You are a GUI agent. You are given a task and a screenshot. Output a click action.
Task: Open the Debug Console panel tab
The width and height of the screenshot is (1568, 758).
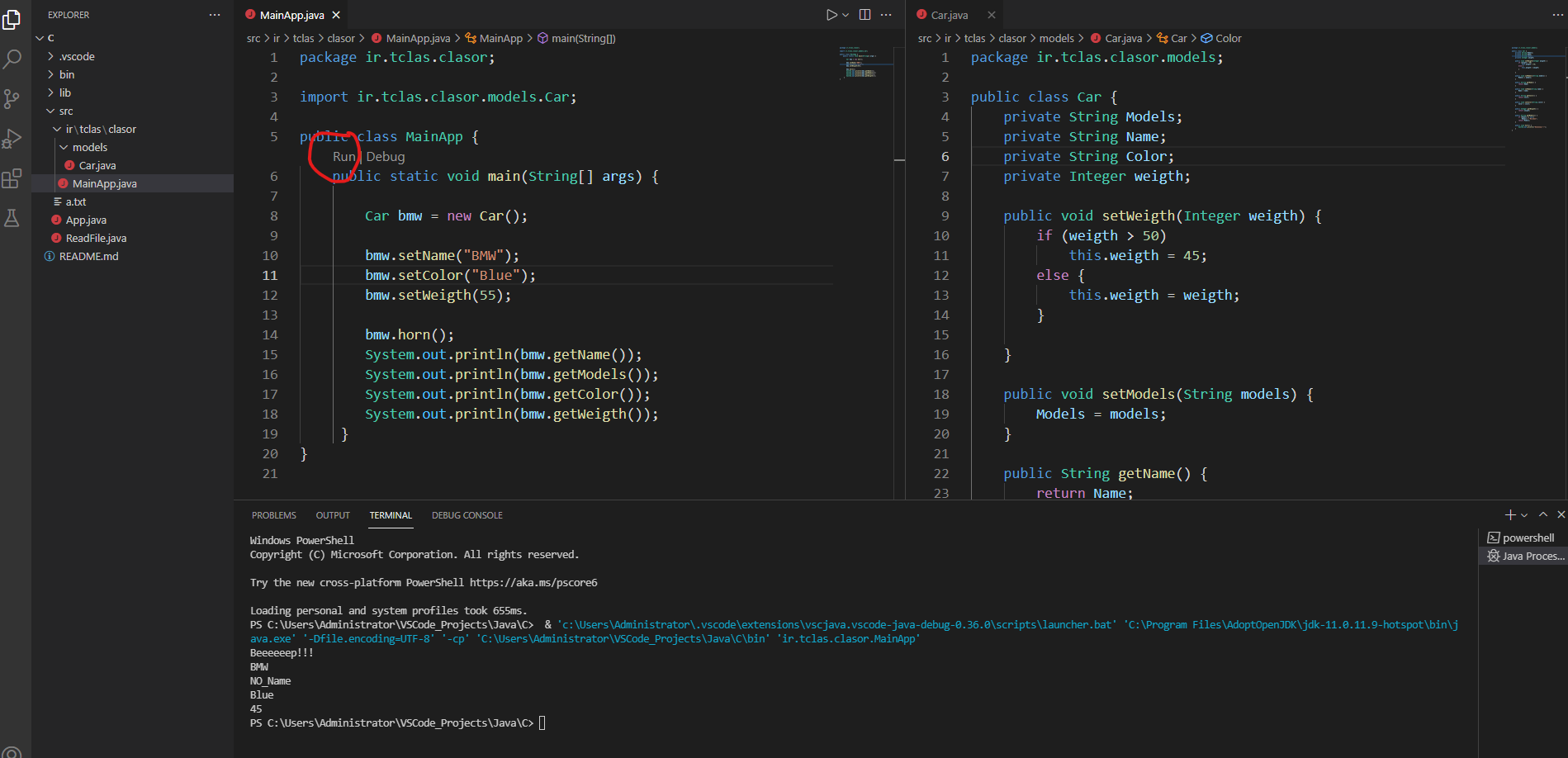coord(467,515)
